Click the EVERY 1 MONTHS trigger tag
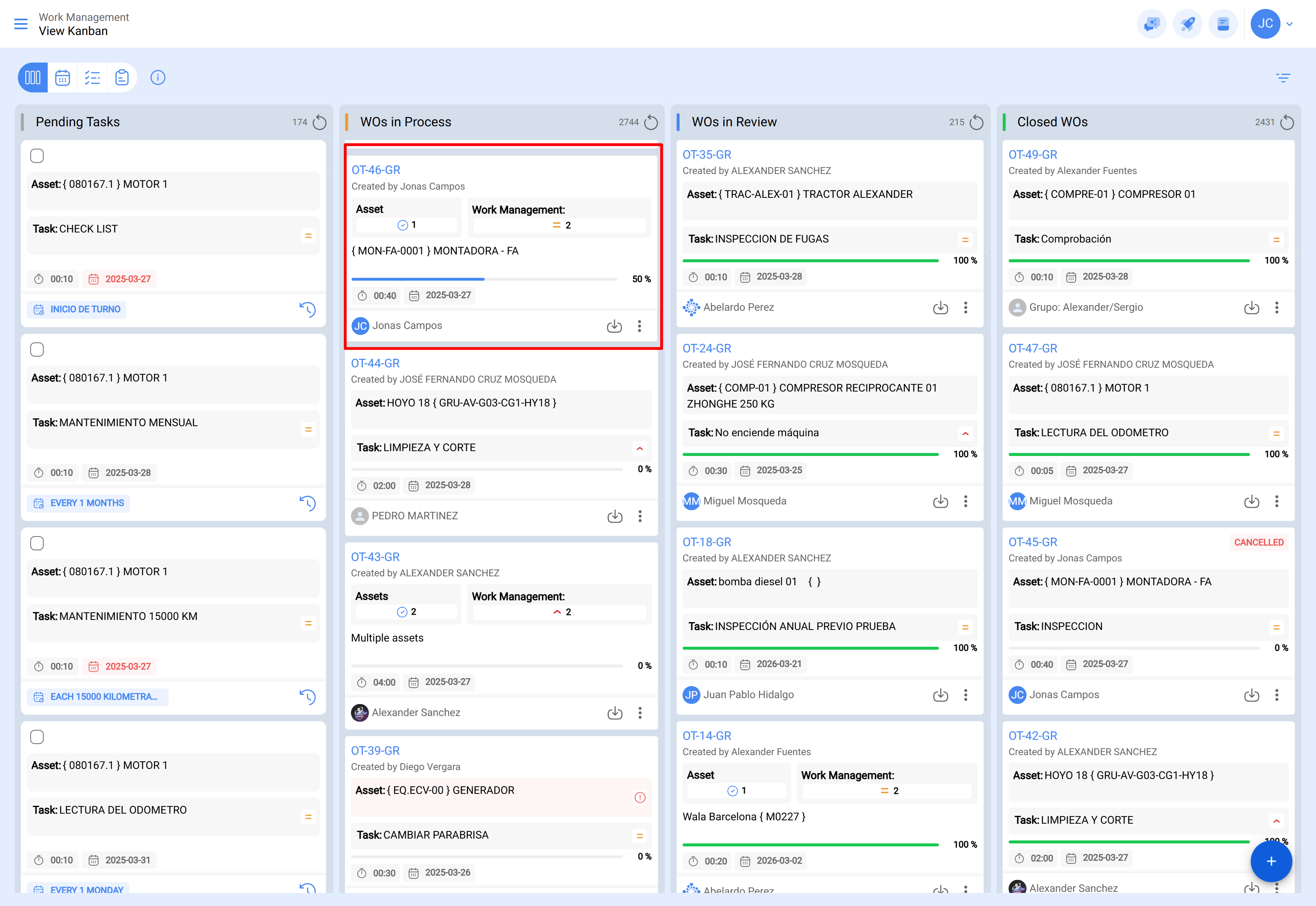 point(78,503)
